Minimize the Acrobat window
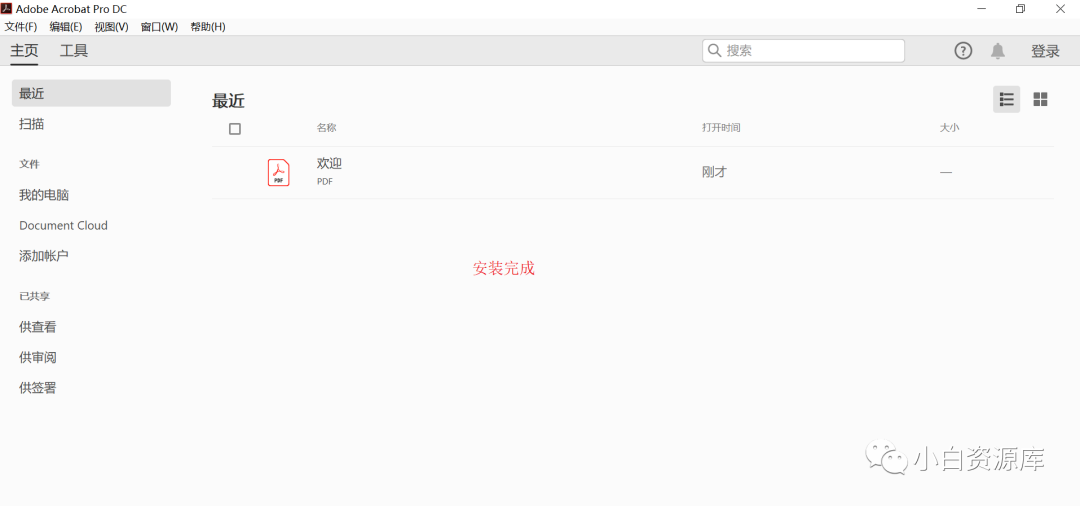 coord(980,8)
